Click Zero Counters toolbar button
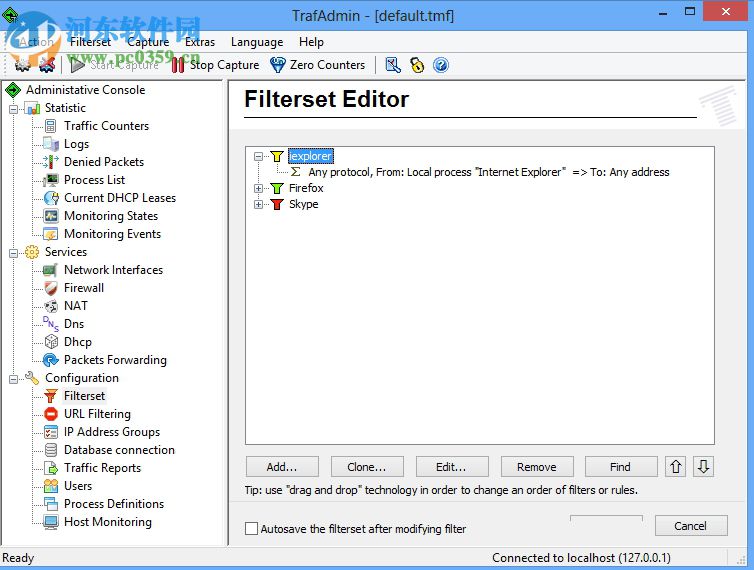This screenshot has width=754, height=570. [317, 65]
